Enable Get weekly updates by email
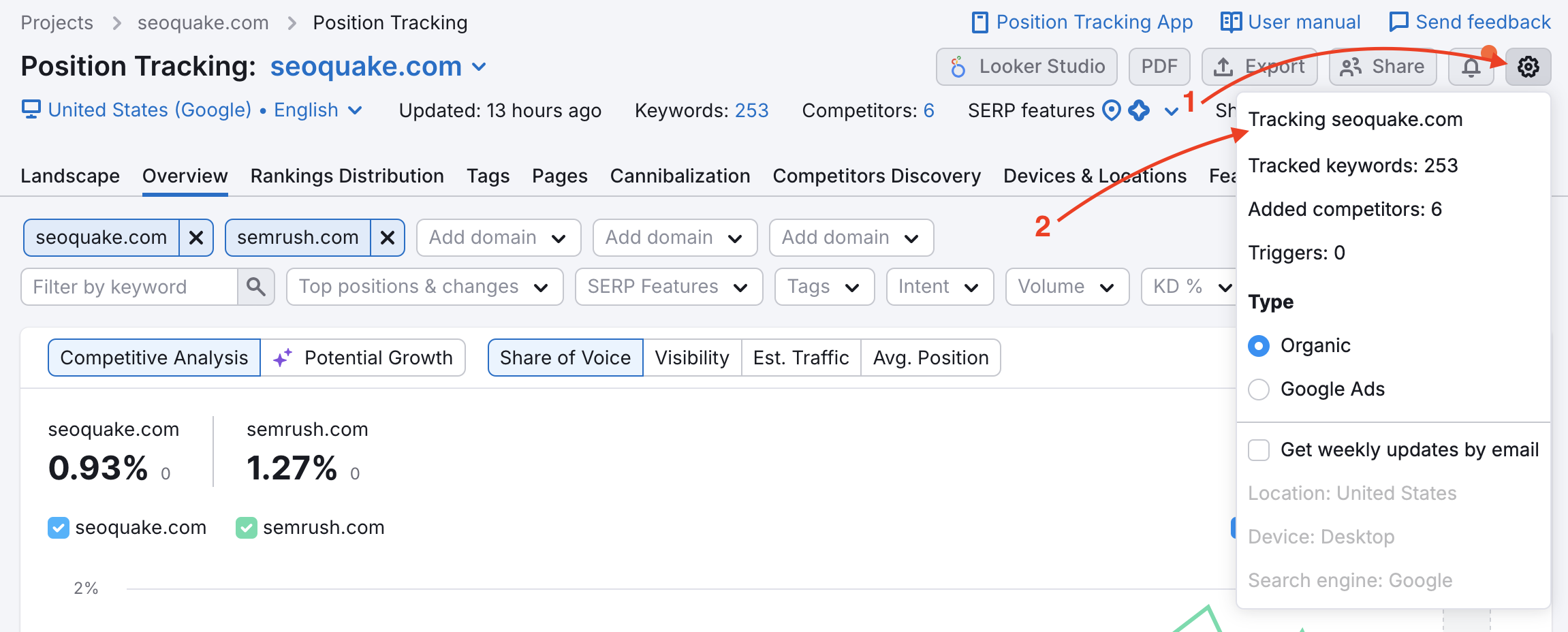 (x=1259, y=449)
